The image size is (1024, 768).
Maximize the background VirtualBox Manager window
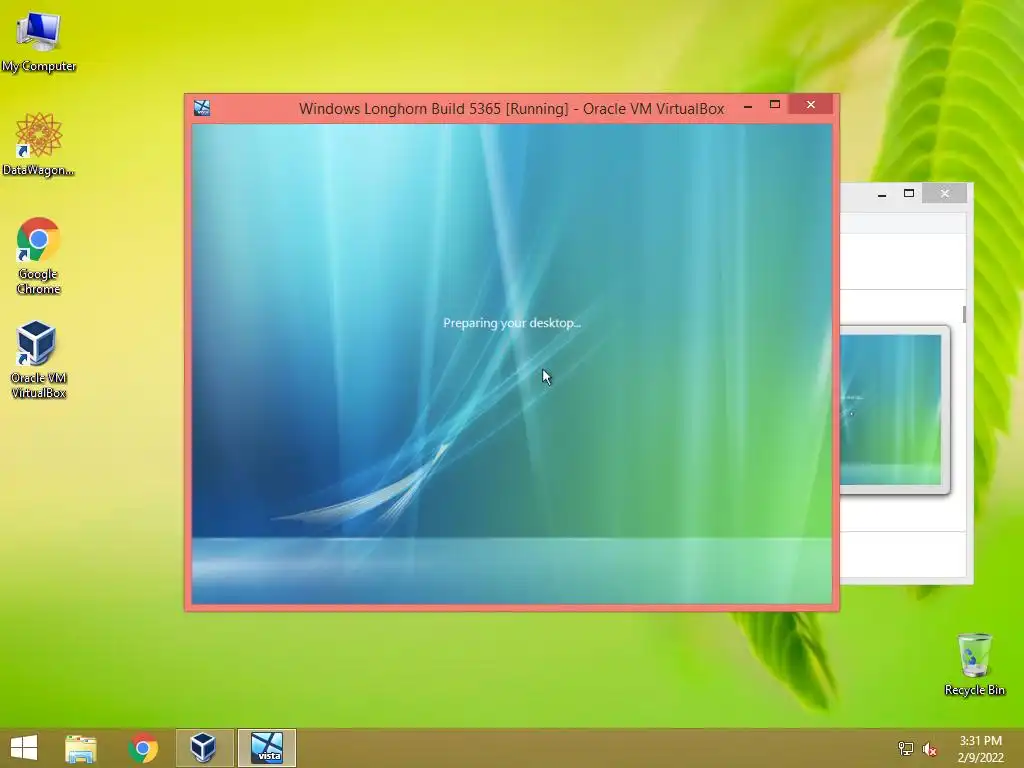908,193
